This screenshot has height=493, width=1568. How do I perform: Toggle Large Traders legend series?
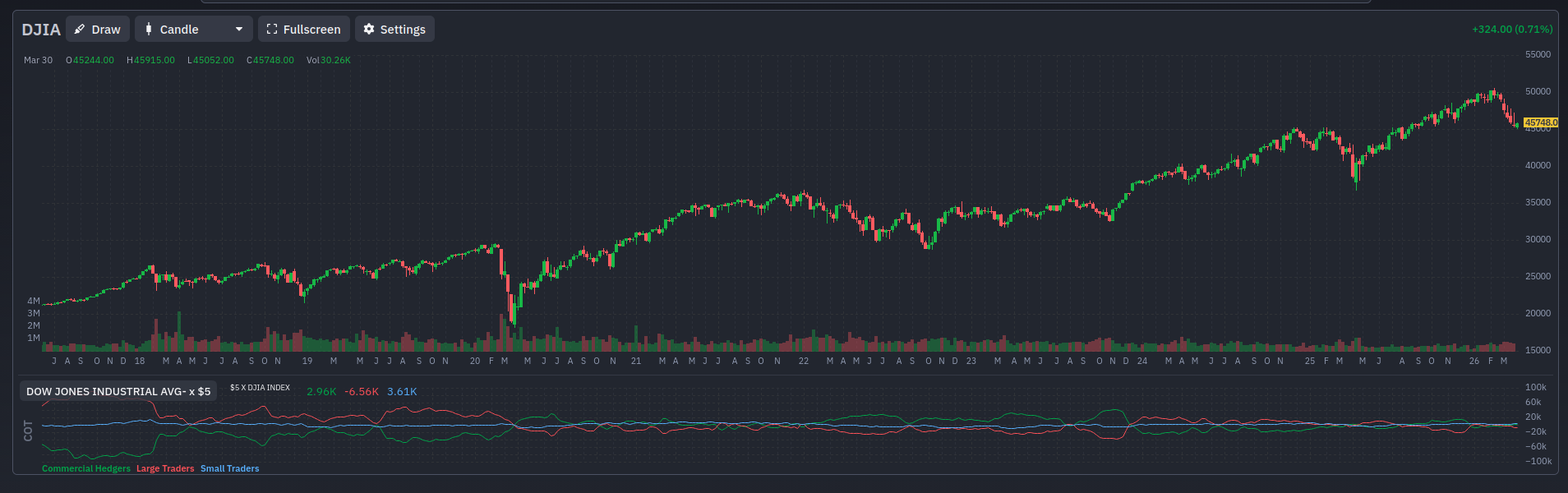coord(165,468)
